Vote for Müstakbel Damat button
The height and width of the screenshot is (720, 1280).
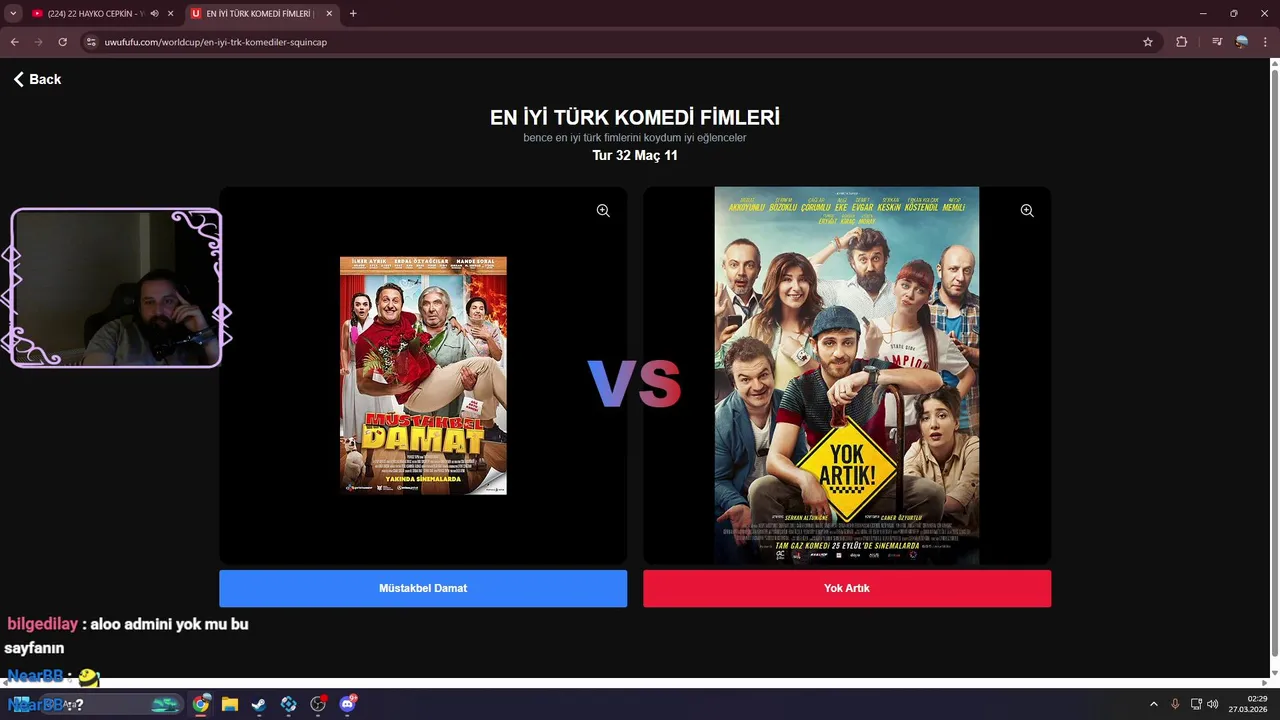[423, 588]
